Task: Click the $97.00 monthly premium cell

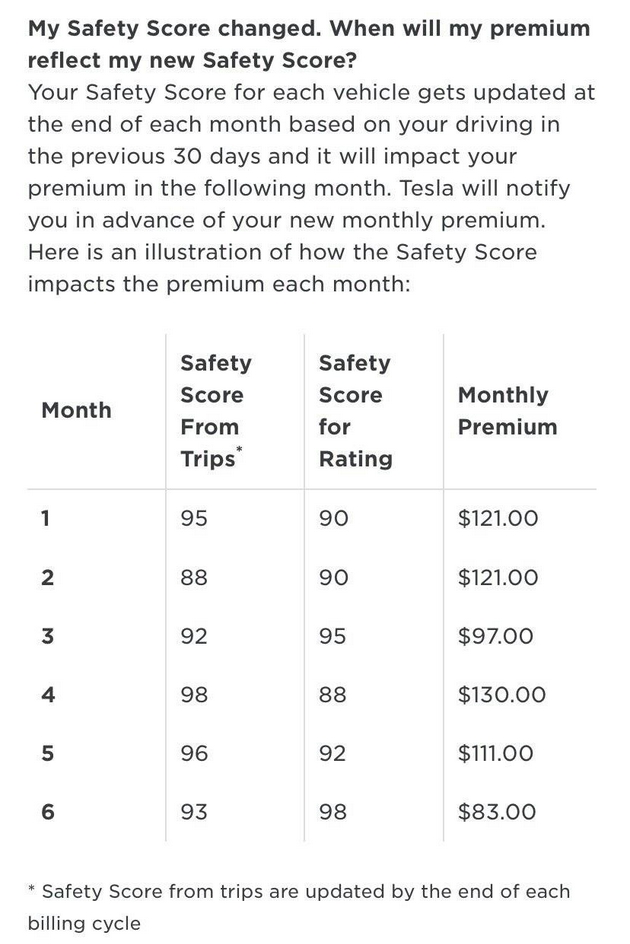Action: pos(495,636)
